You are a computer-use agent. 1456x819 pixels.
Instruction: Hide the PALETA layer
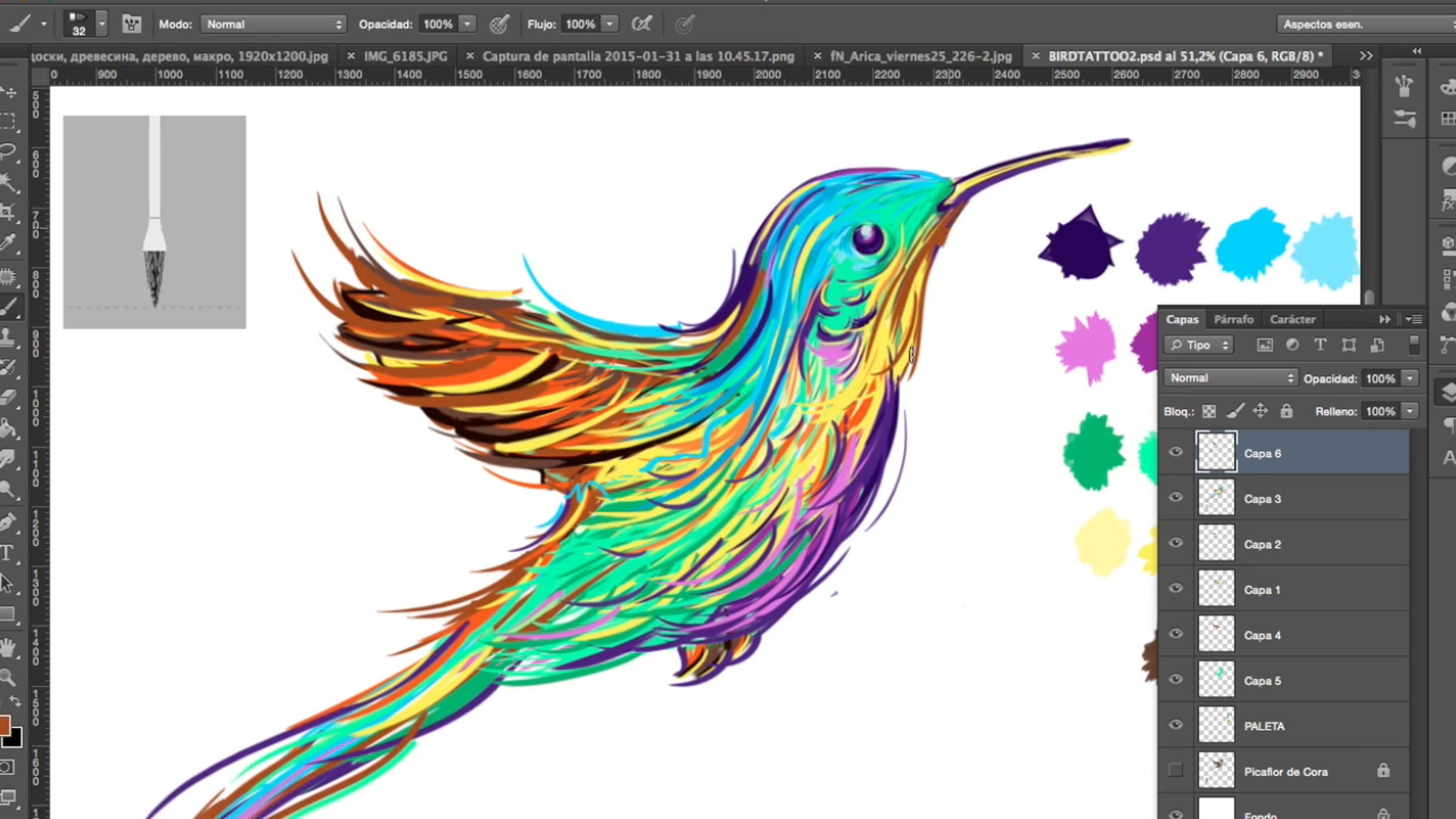1176,725
